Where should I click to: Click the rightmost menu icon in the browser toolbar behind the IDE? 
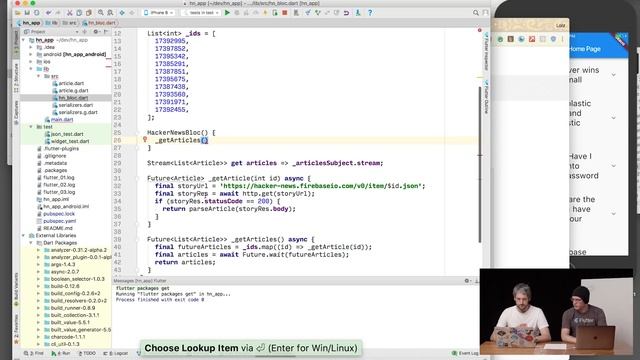pyautogui.click(x=562, y=39)
